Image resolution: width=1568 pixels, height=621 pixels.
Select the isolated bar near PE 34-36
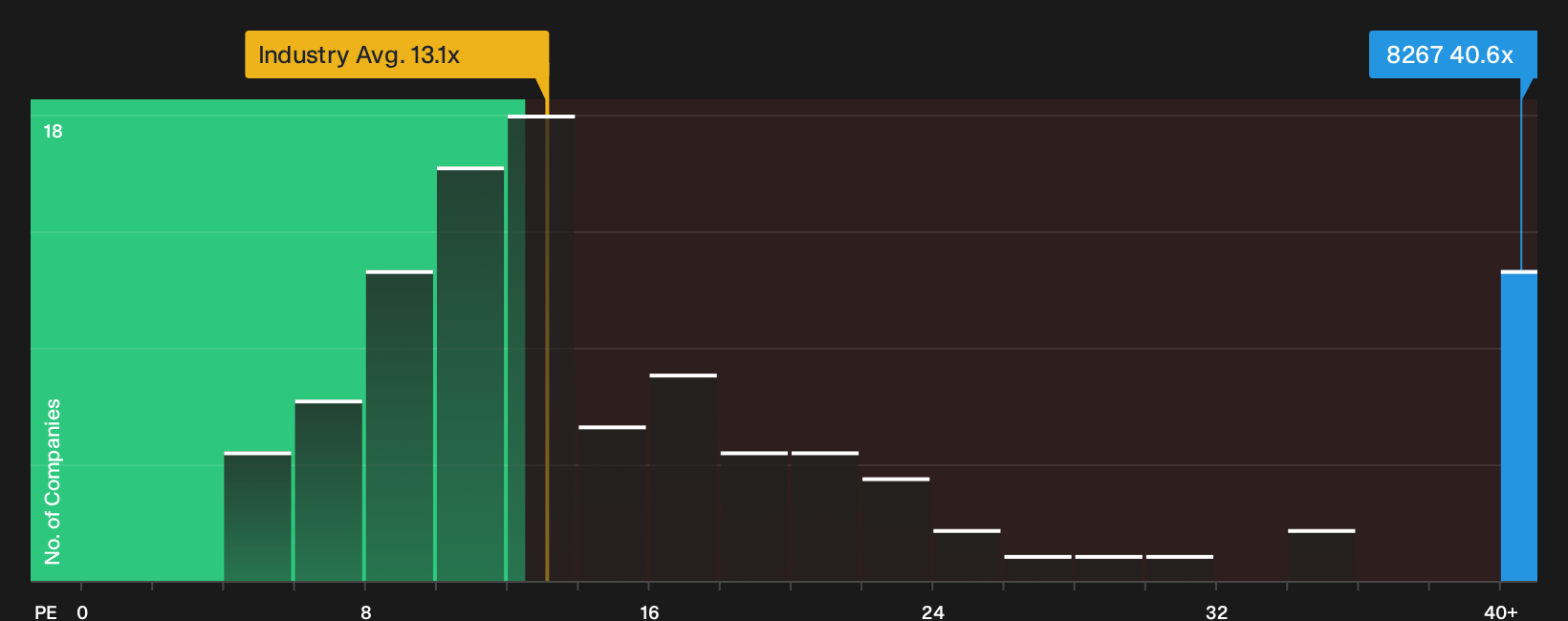tap(1321, 555)
